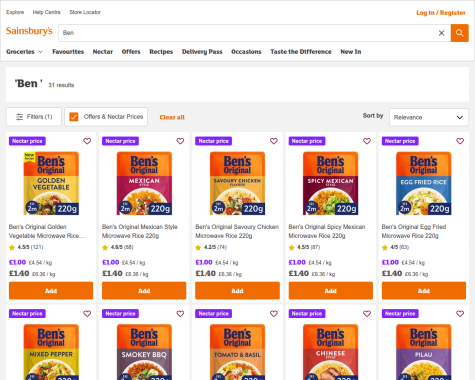Open the Sort by Relevance dropdown
This screenshot has width=475, height=380.
(429, 117)
